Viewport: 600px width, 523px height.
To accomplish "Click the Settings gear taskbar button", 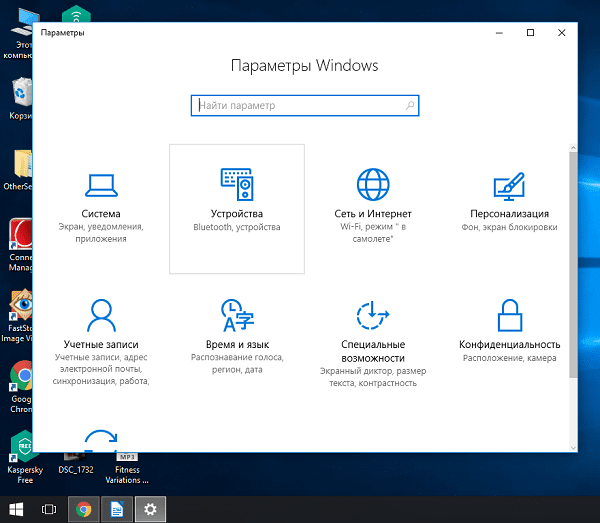I will (151, 509).
